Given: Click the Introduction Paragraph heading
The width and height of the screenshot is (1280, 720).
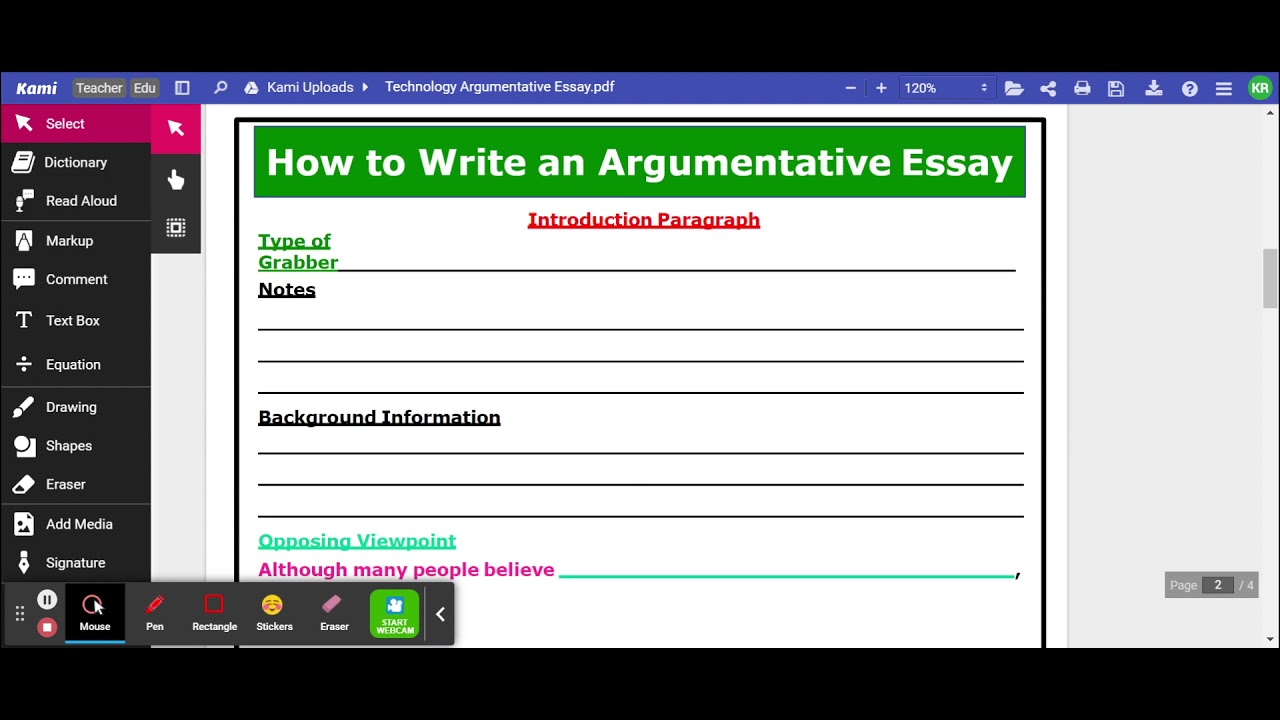Looking at the screenshot, I should point(644,220).
